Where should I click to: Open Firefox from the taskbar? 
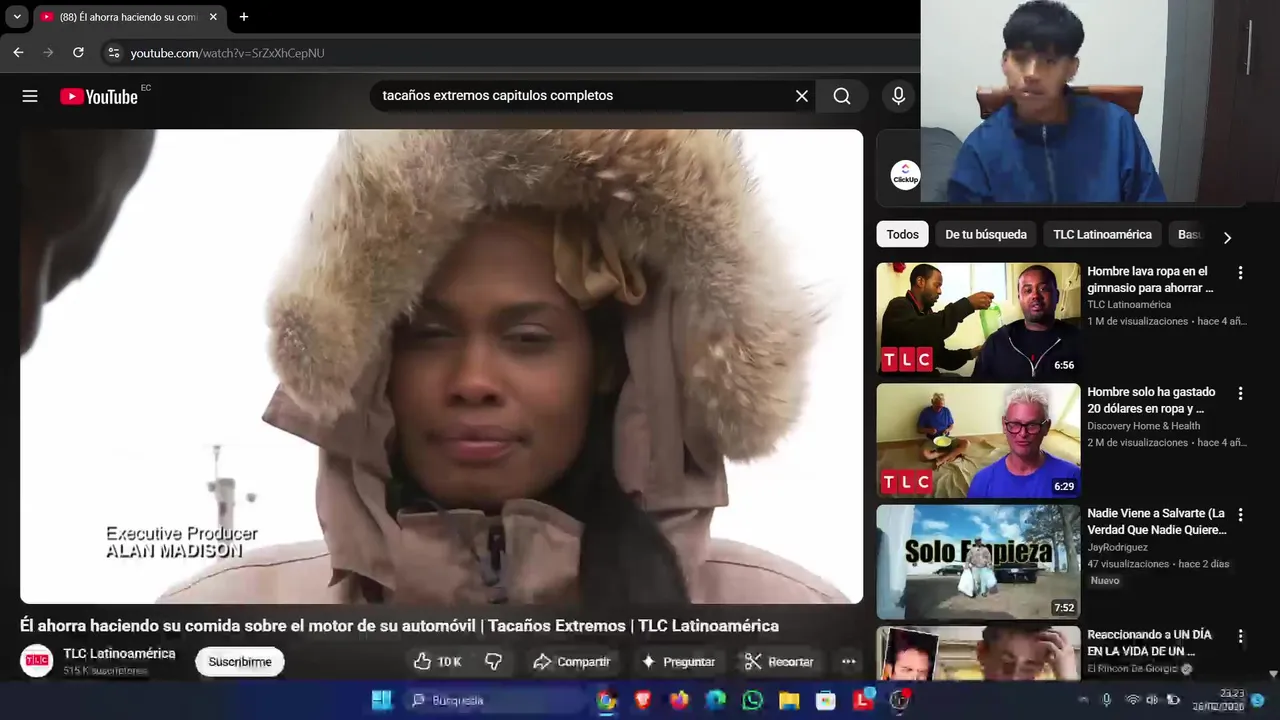click(679, 700)
